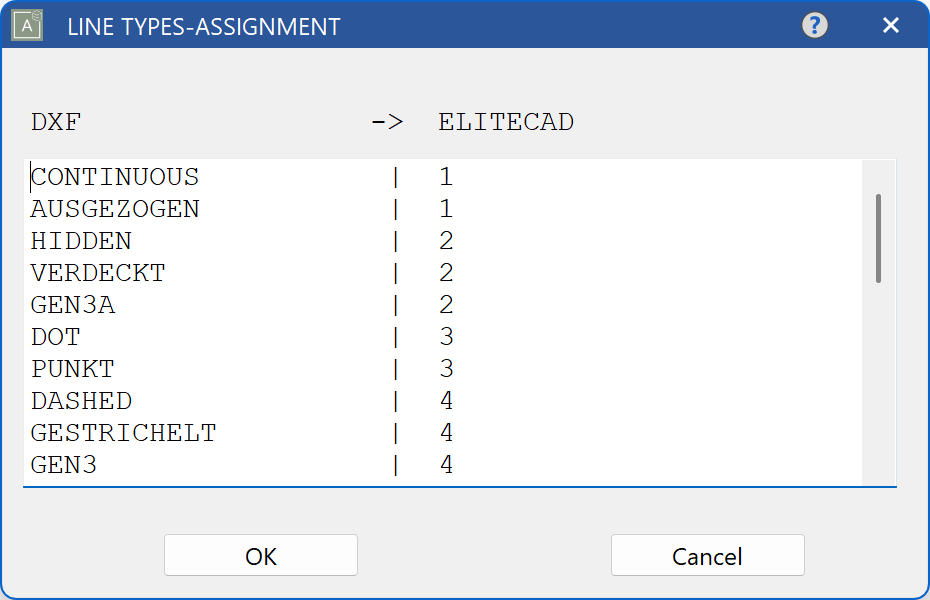930x600 pixels.
Task: Click the ELITECAD value 1 next to CONTINUOUS
Action: click(446, 177)
